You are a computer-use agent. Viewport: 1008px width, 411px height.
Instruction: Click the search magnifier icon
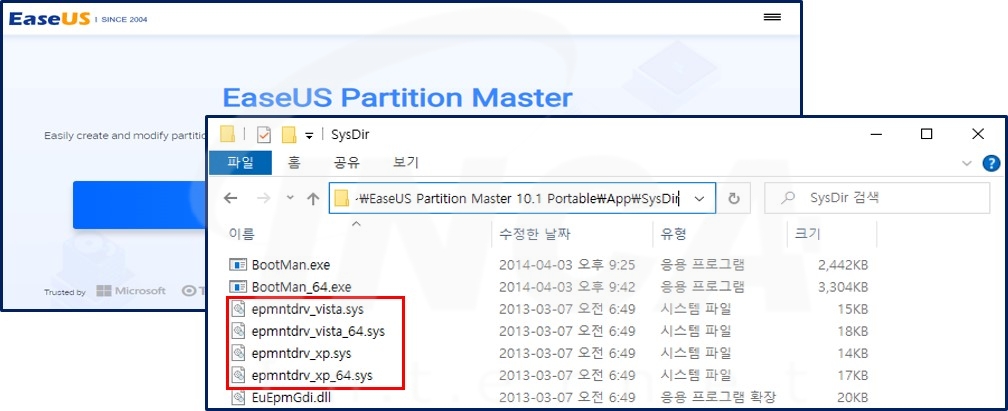tap(790, 198)
